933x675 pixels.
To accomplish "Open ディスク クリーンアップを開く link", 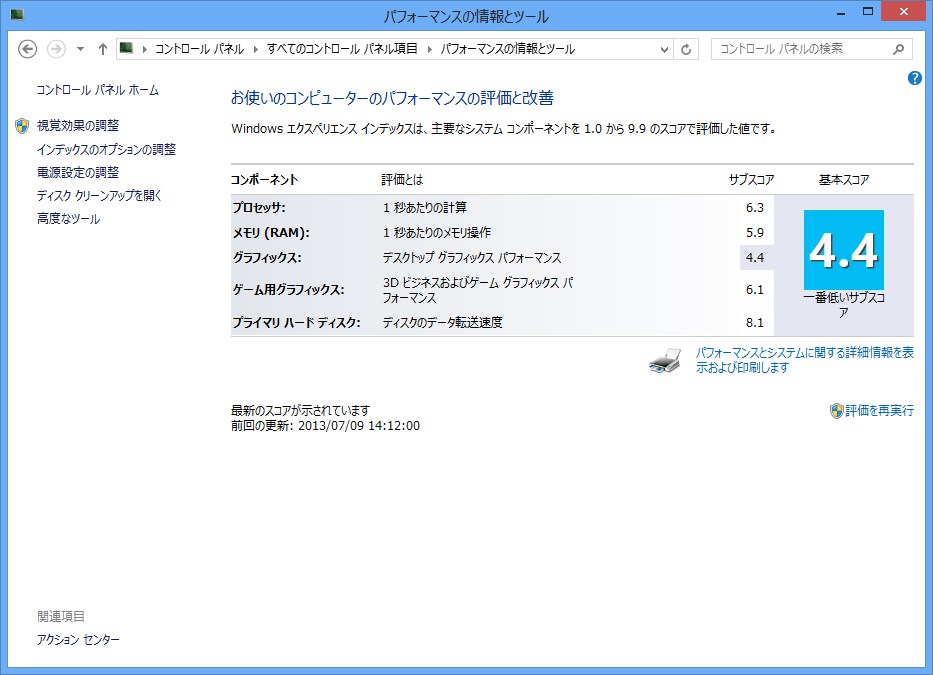I will pyautogui.click(x=99, y=196).
